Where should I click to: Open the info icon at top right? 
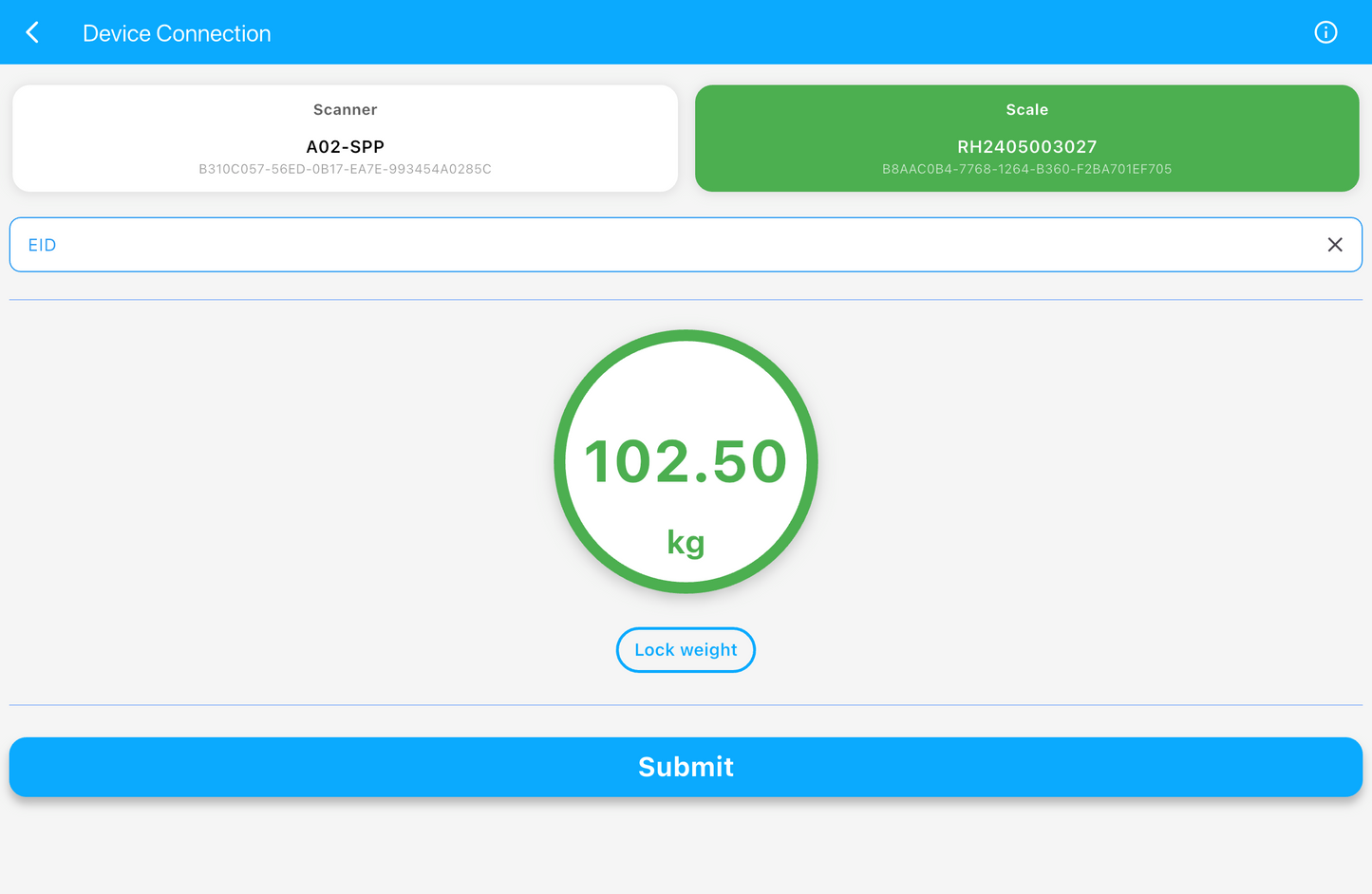[x=1325, y=31]
